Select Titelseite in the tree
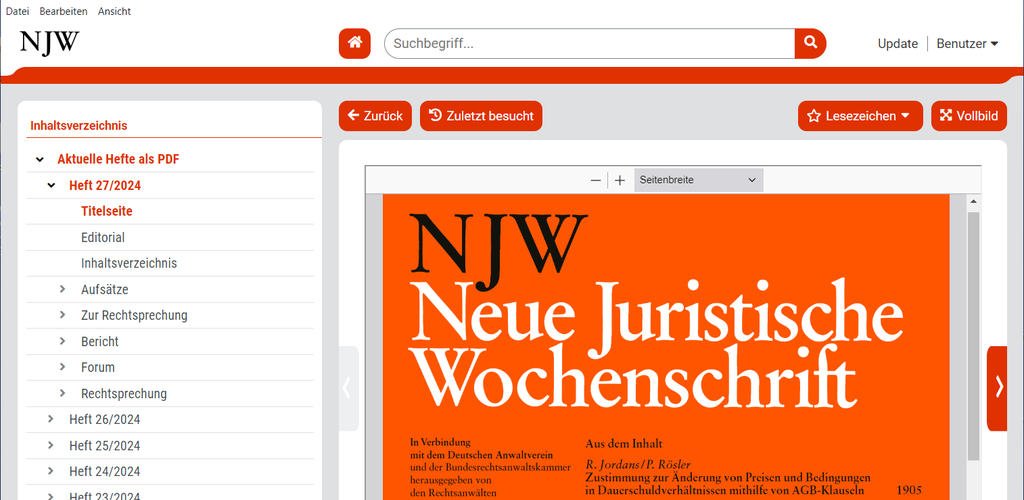 (107, 211)
